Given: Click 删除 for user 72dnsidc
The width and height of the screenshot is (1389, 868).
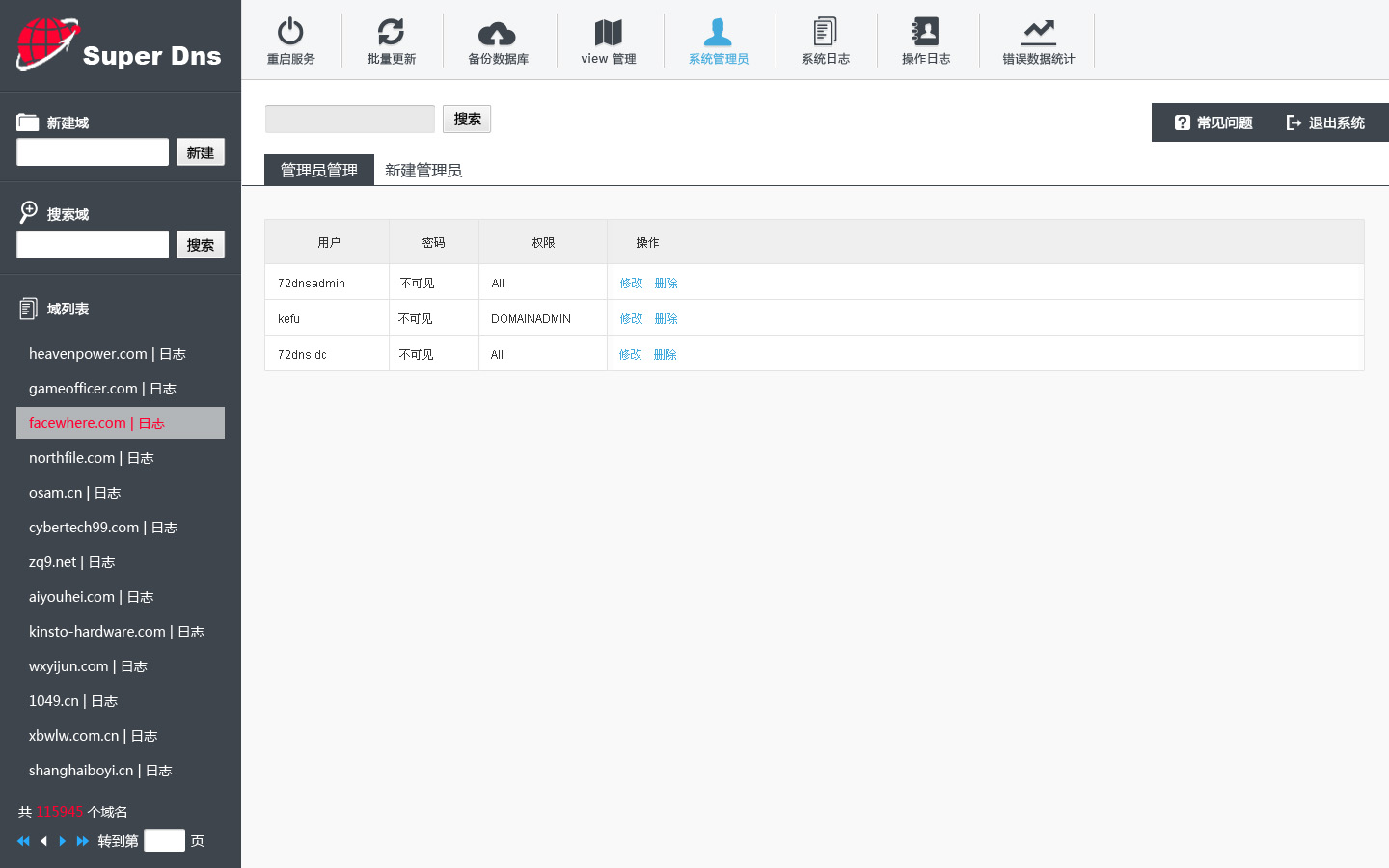Looking at the screenshot, I should tap(665, 354).
